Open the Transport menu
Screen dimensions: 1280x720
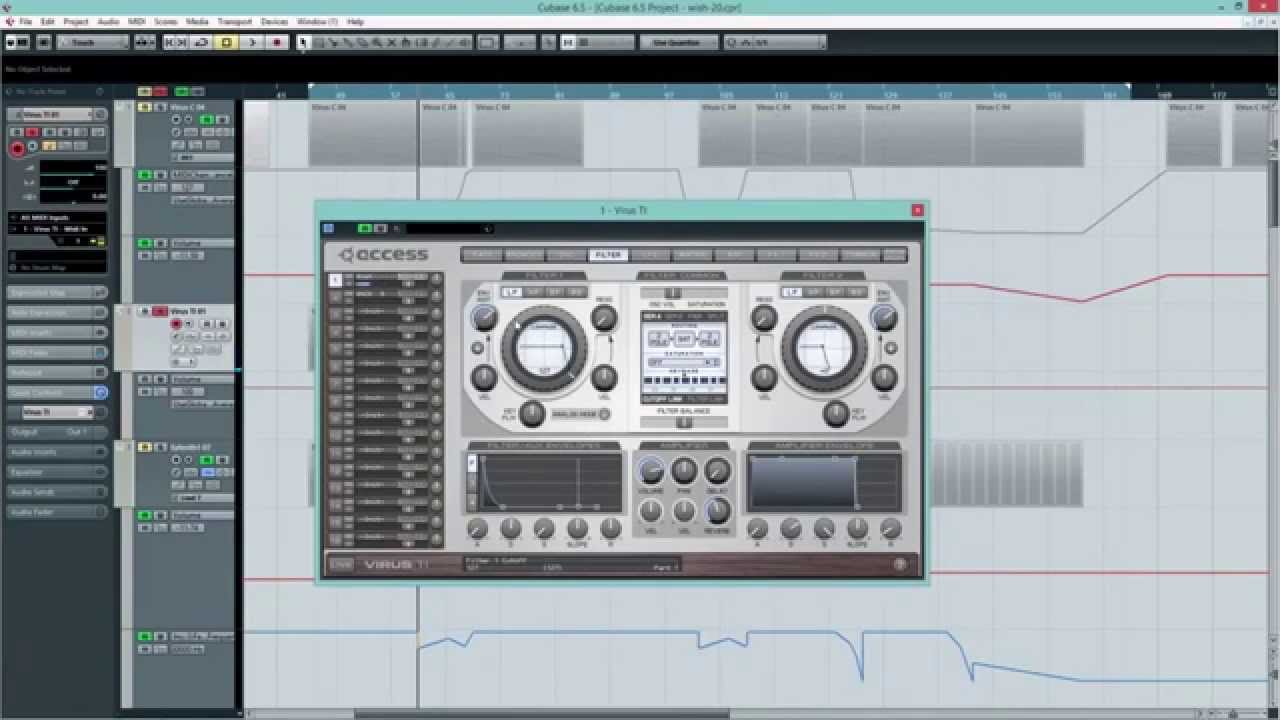pos(235,21)
